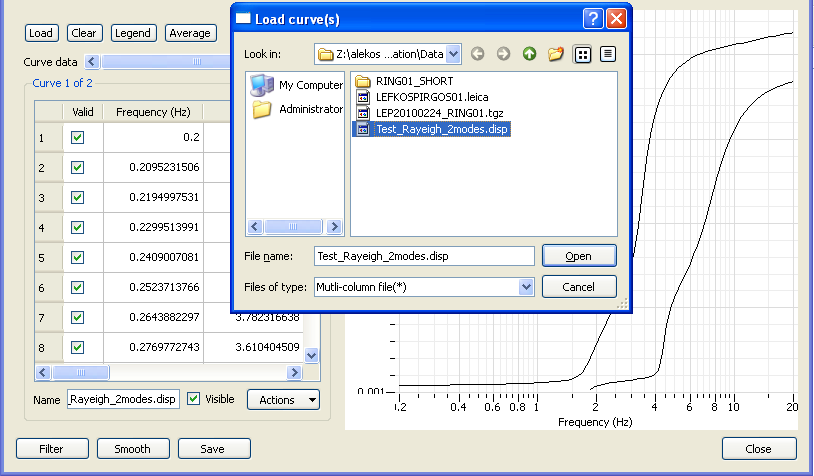Toggle the Valid checkbox in row 5
Screen dimensions: 814x476
point(78,257)
